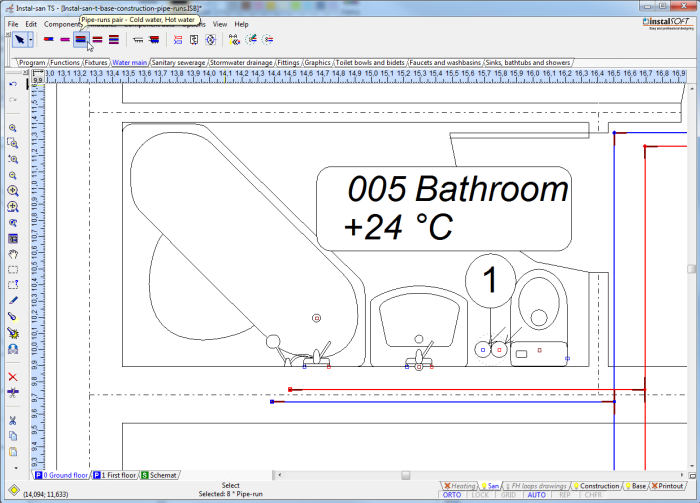Toggle AUTO mode in status bar
This screenshot has height=503, width=700.
pyautogui.click(x=536, y=495)
